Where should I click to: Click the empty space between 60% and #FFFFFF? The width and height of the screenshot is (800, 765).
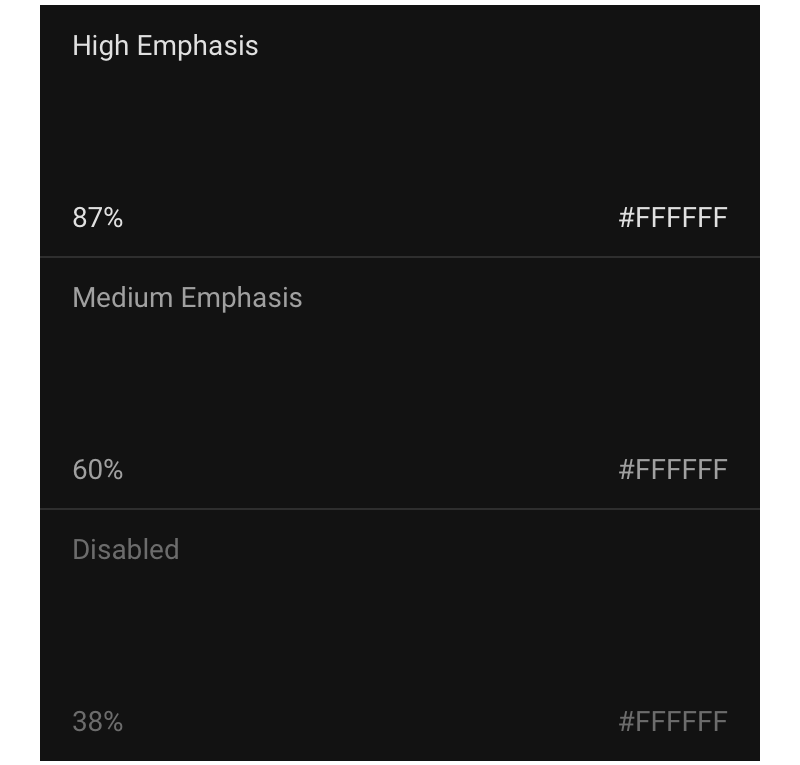(370, 470)
